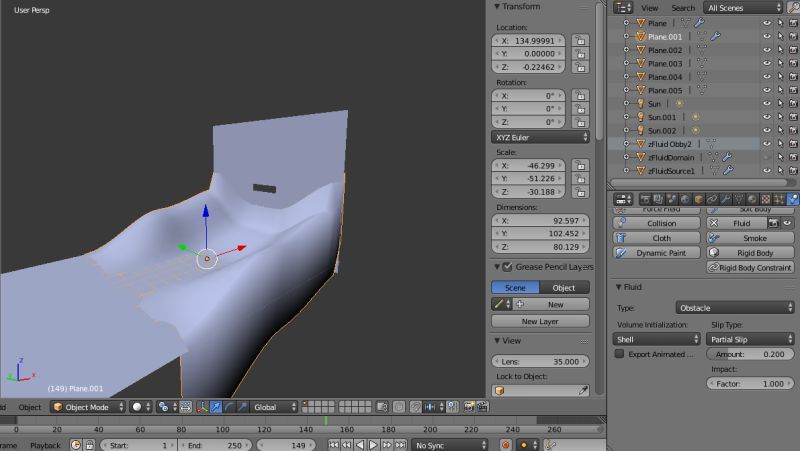The height and width of the screenshot is (451, 800).
Task: Open the Modifiers wrench tab
Action: pyautogui.click(x=726, y=199)
